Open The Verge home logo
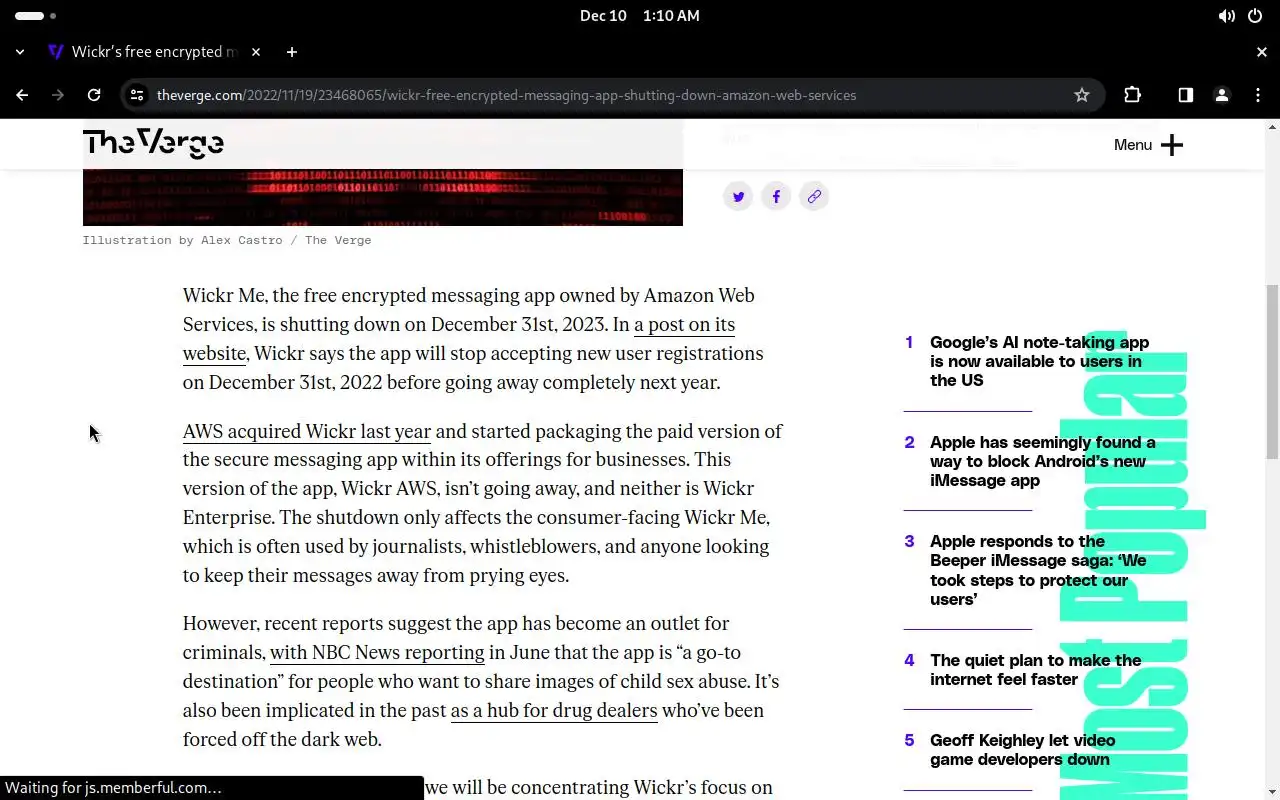This screenshot has width=1280, height=800. pos(153,144)
